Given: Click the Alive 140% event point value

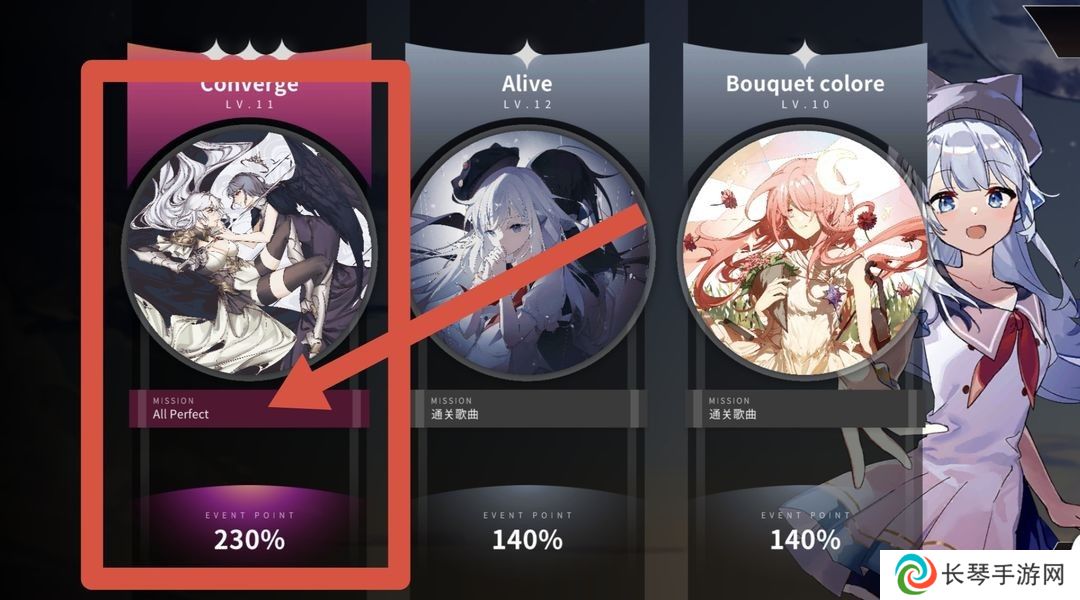Looking at the screenshot, I should [528, 540].
